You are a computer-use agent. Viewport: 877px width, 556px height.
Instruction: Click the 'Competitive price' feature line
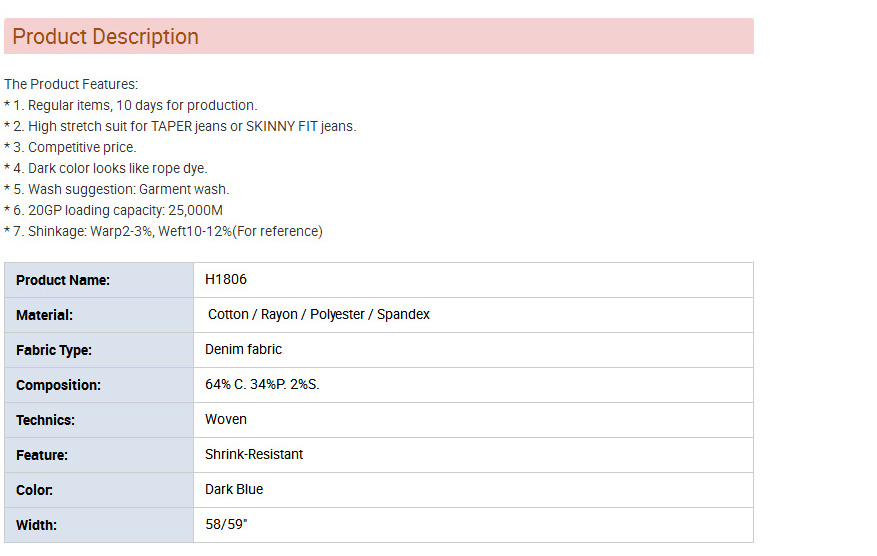pyautogui.click(x=70, y=147)
